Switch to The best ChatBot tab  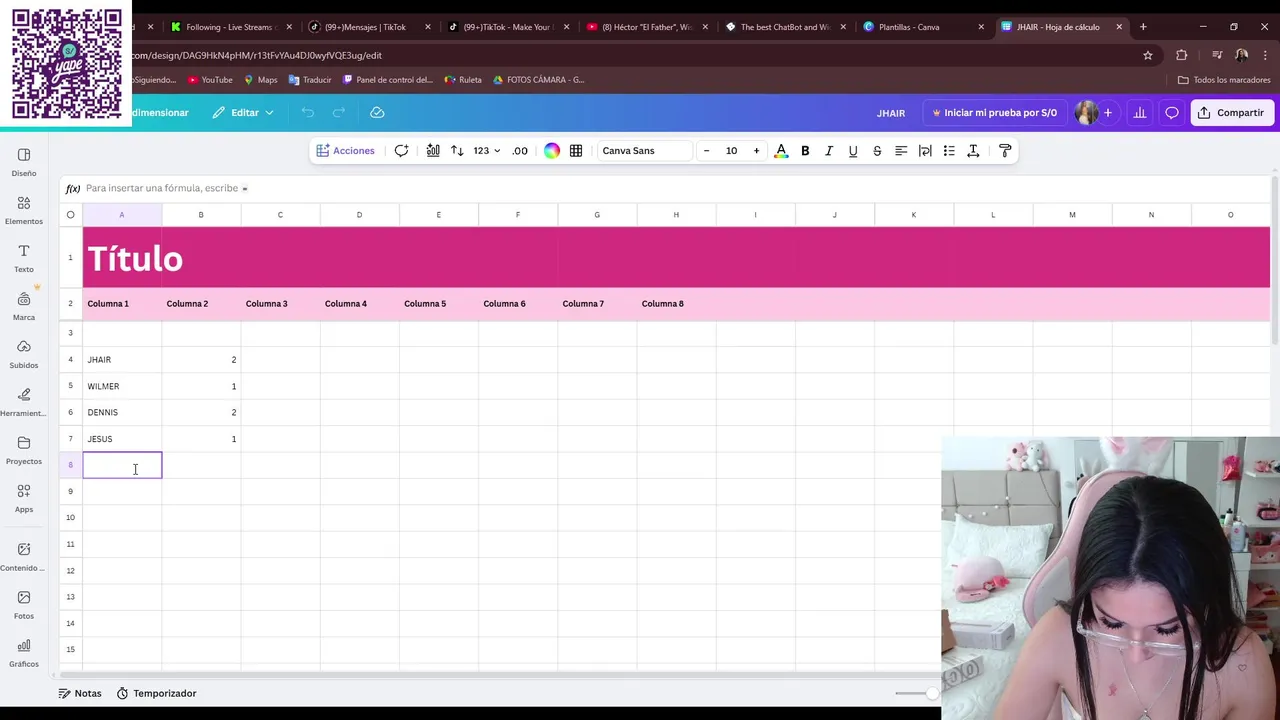point(783,27)
